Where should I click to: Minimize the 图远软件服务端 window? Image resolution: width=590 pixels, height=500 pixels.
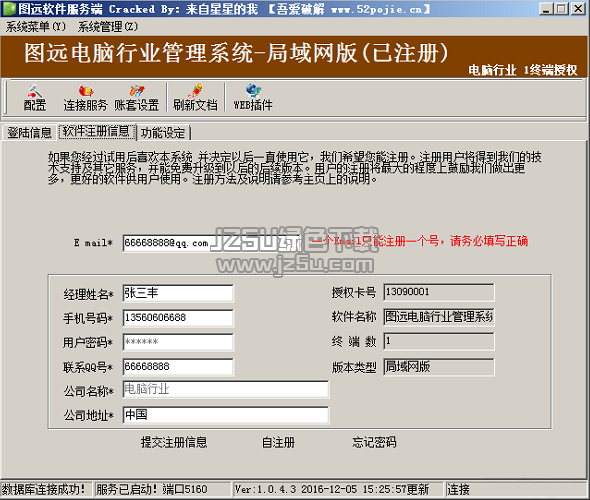pyautogui.click(x=546, y=9)
